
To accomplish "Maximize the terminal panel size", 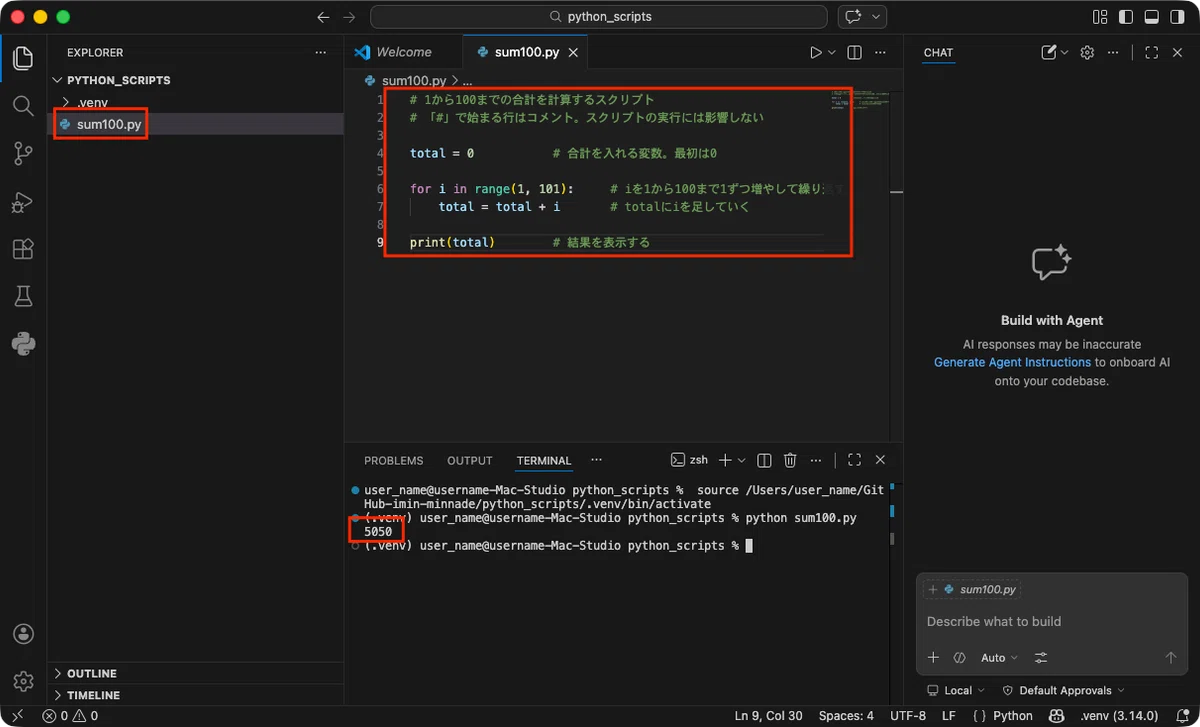I will click(854, 460).
